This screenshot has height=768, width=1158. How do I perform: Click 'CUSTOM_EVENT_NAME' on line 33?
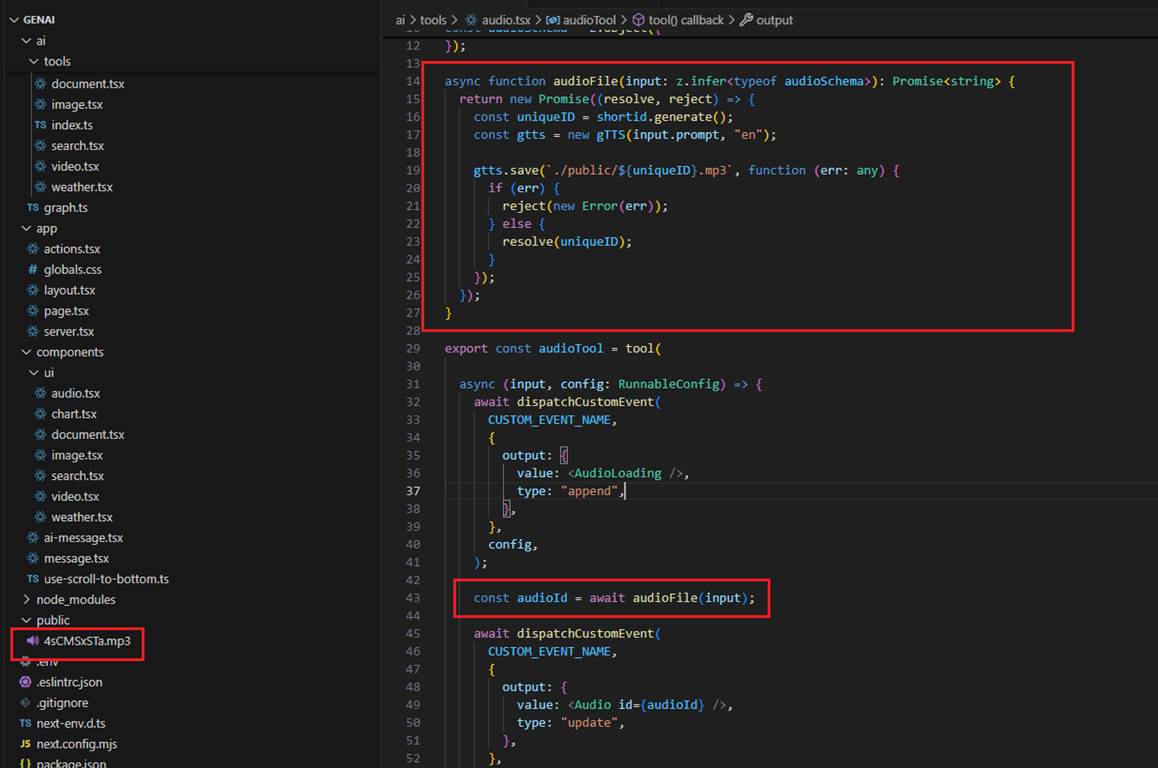549,419
